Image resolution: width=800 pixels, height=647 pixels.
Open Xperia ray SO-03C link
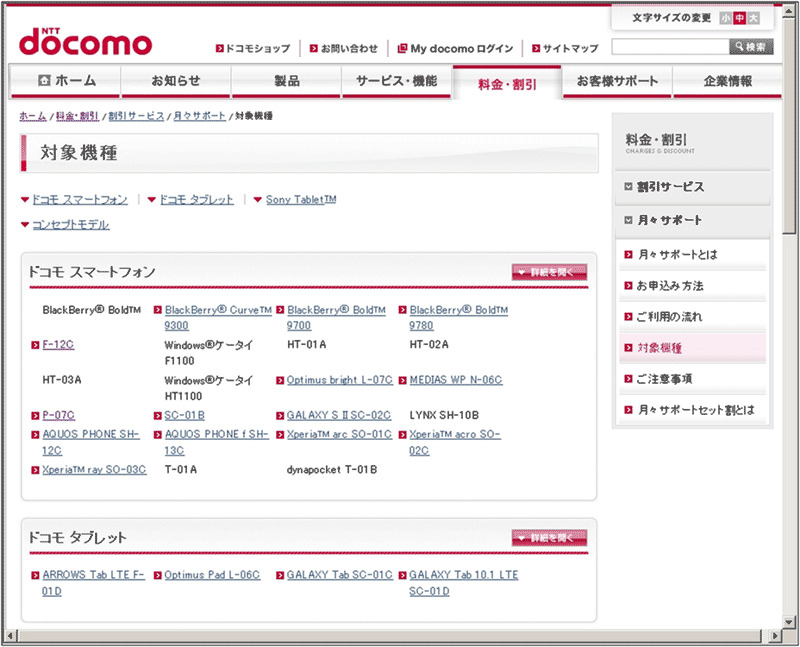(x=94, y=470)
